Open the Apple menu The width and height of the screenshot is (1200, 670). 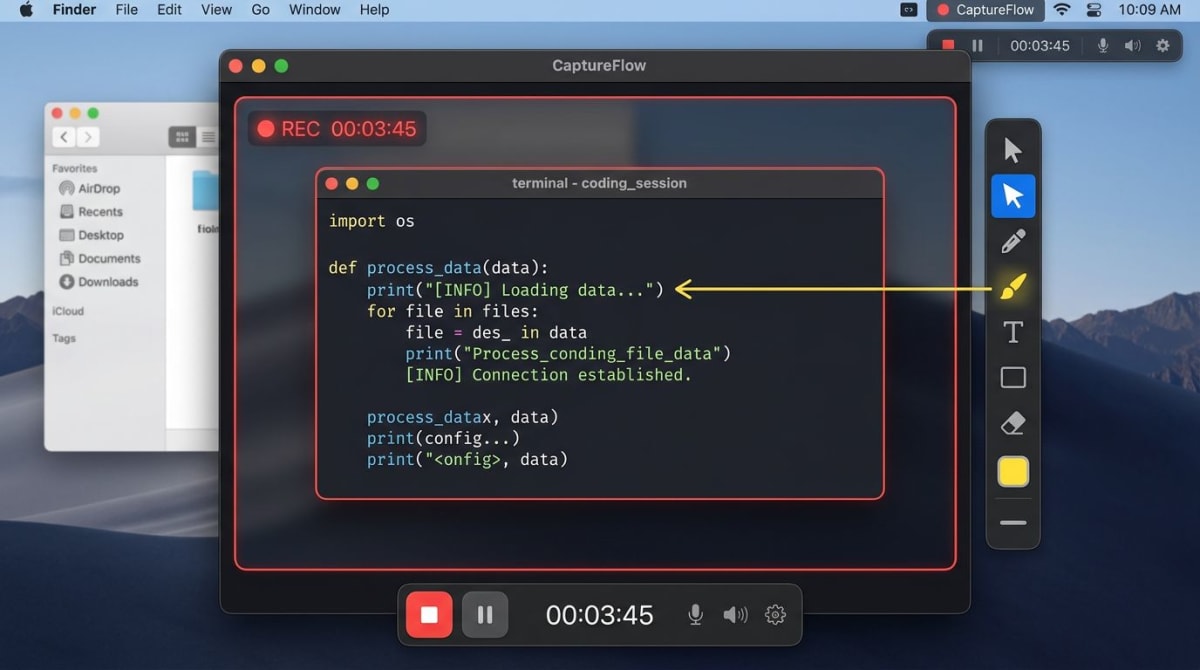pos(26,10)
